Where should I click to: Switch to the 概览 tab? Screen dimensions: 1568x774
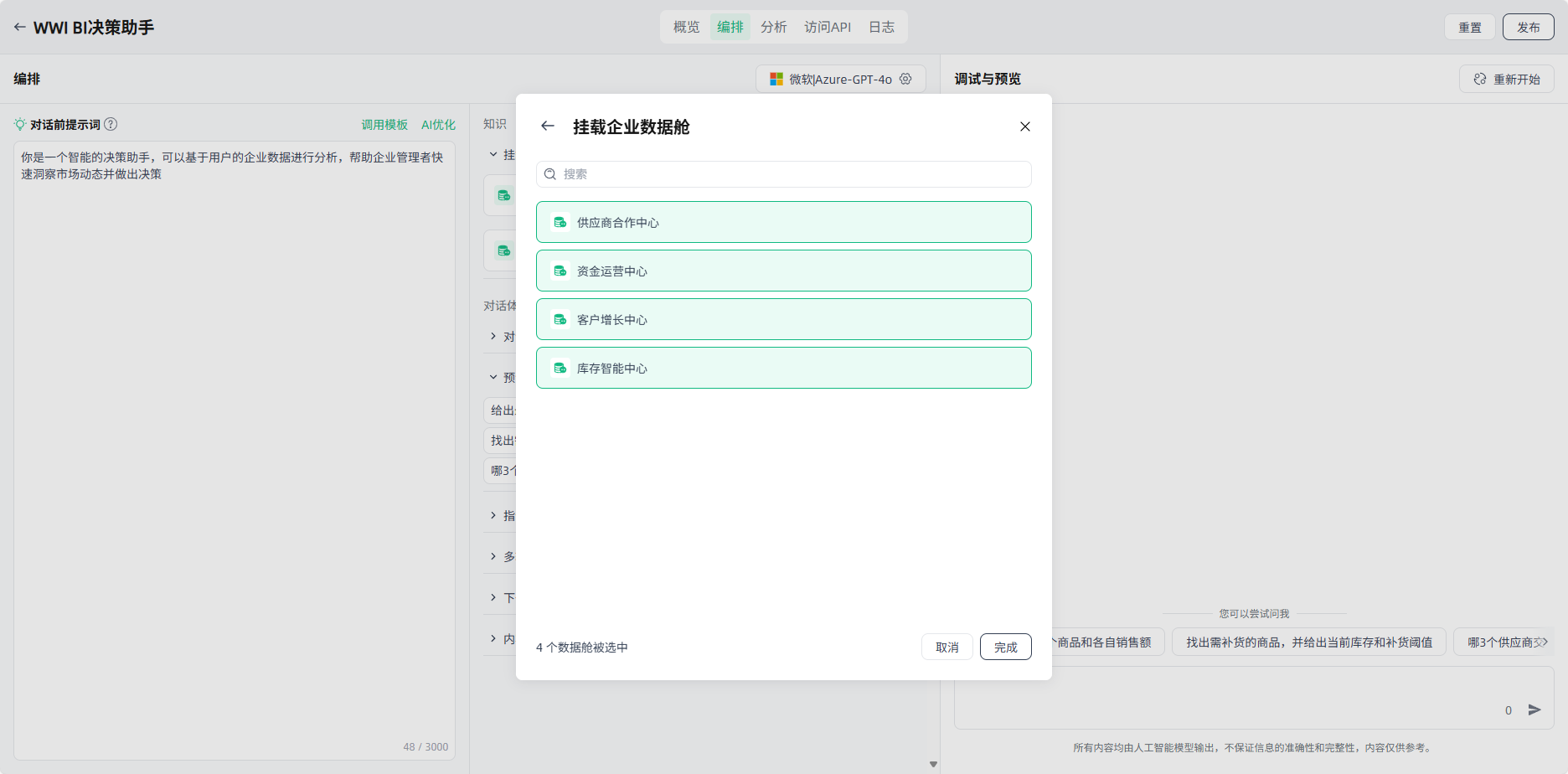point(686,27)
